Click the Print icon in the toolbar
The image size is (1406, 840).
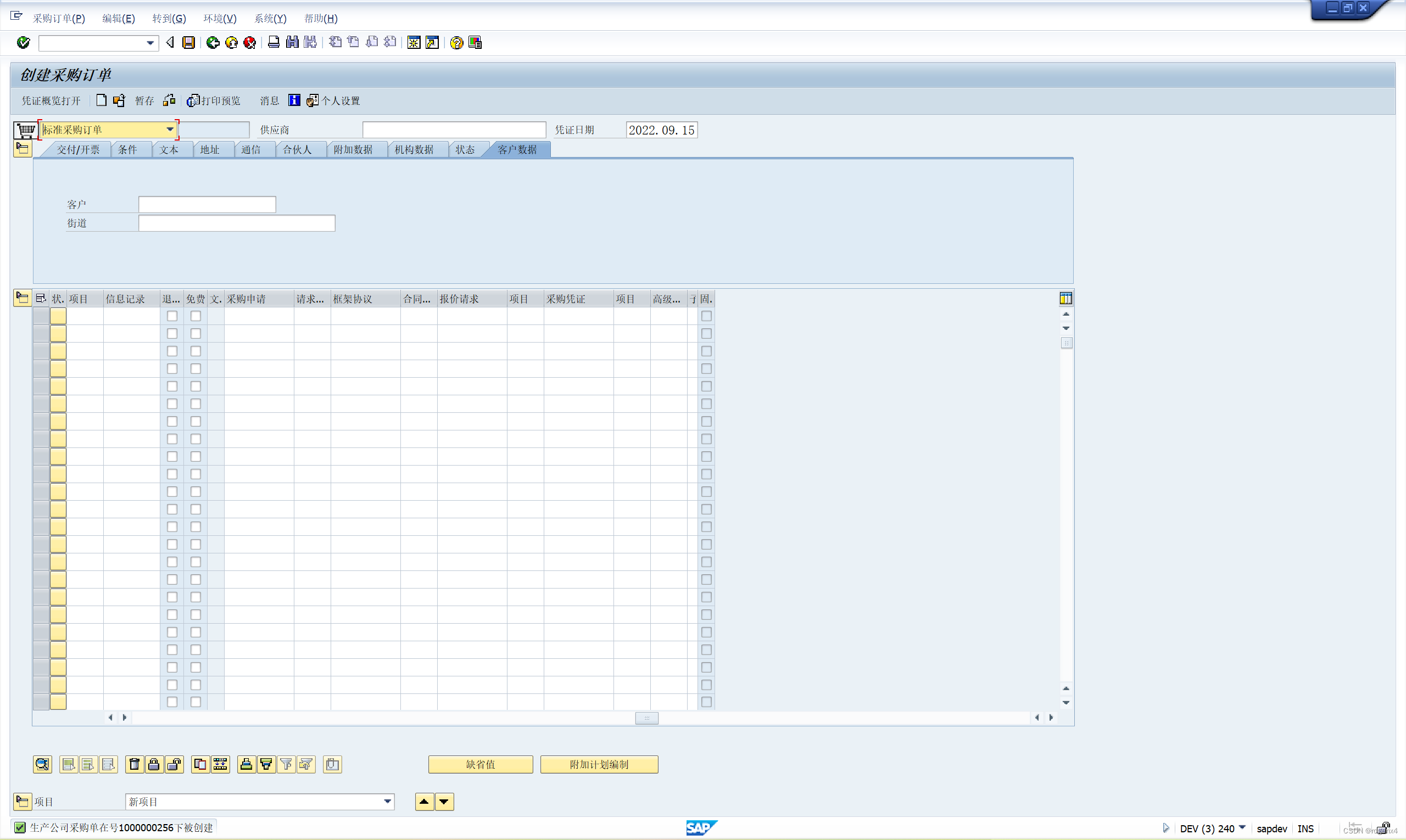tap(274, 42)
